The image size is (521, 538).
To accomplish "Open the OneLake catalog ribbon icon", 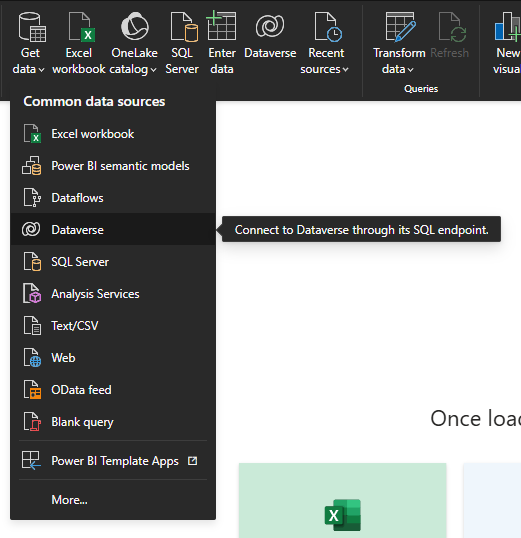I will [x=135, y=26].
